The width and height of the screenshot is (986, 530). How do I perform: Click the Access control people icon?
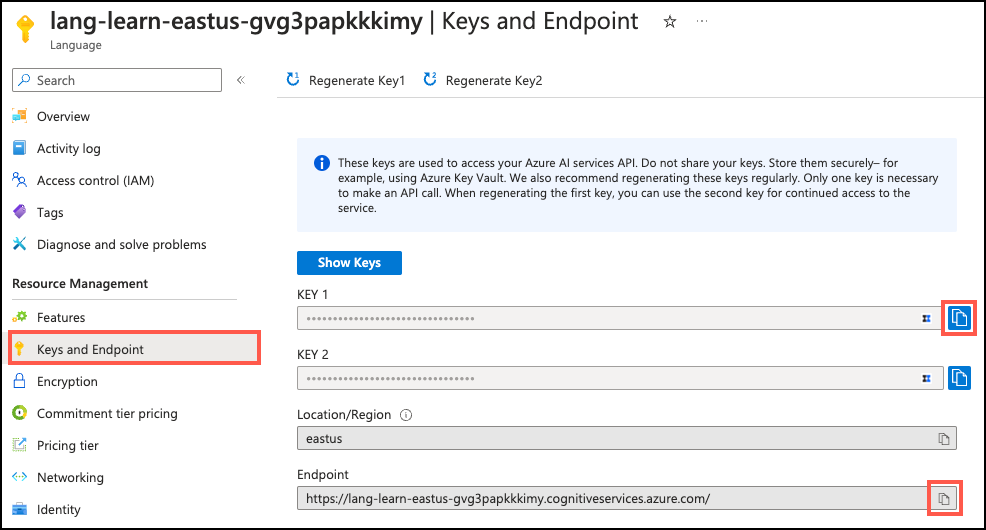tap(19, 180)
